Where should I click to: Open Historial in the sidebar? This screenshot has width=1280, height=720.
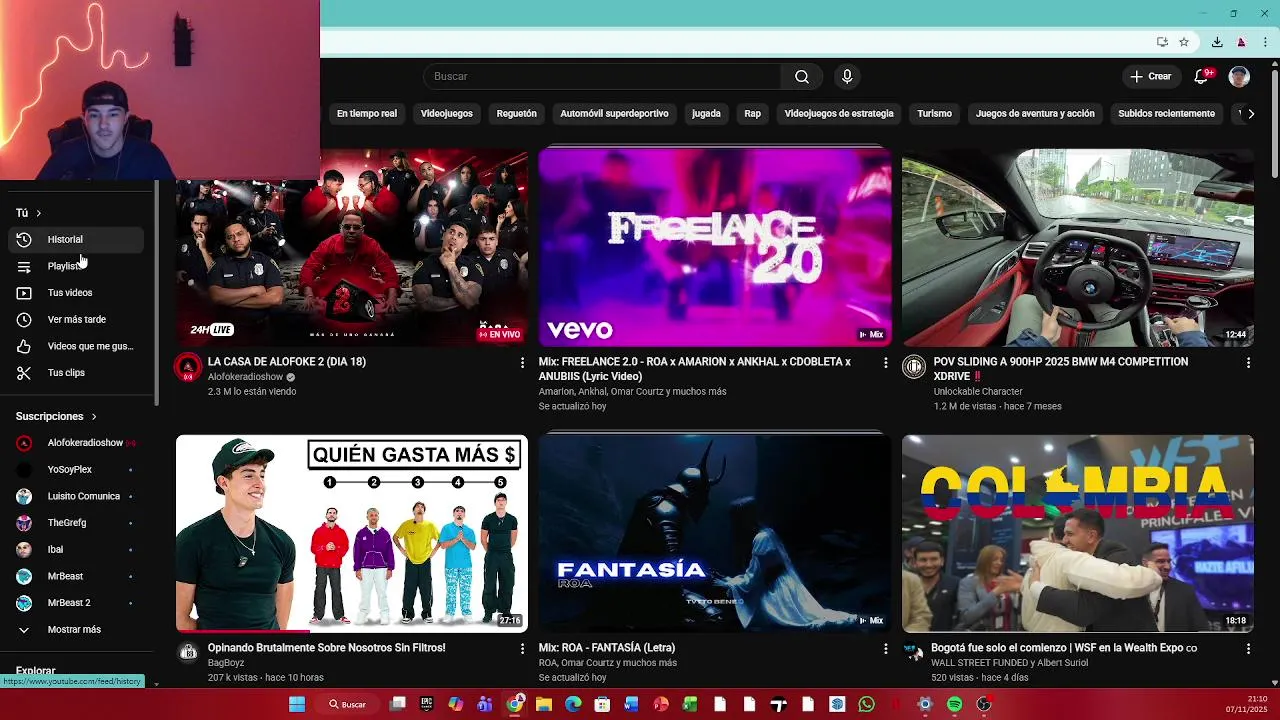[76, 240]
